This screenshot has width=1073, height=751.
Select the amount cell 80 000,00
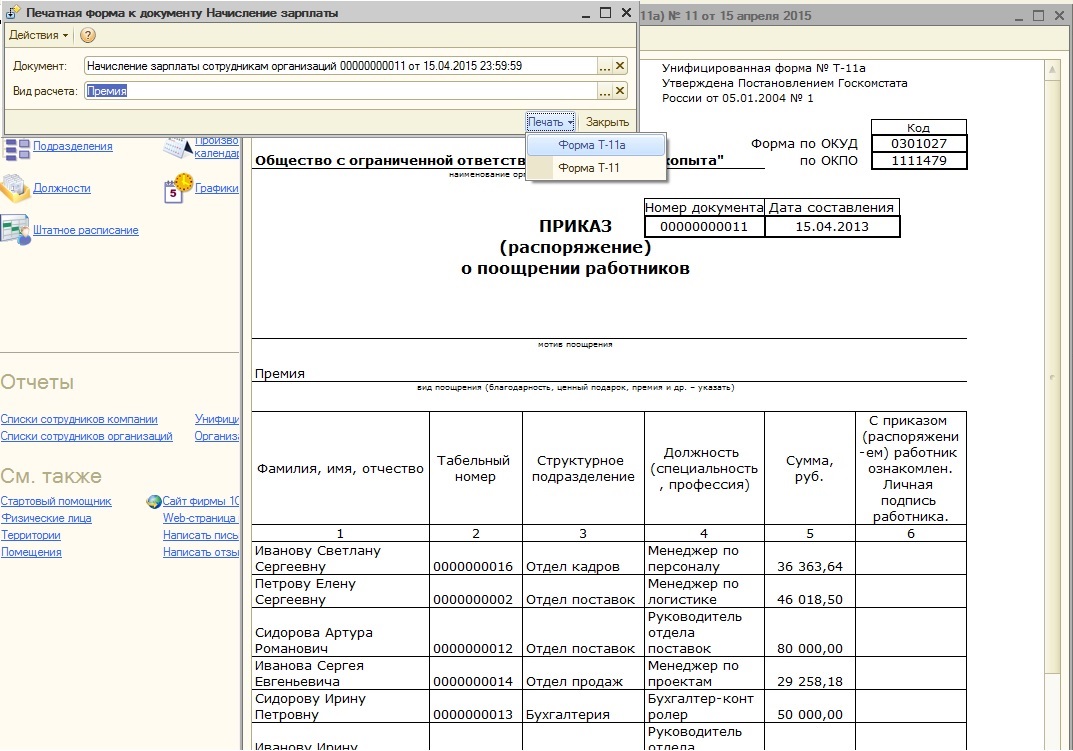pos(810,633)
